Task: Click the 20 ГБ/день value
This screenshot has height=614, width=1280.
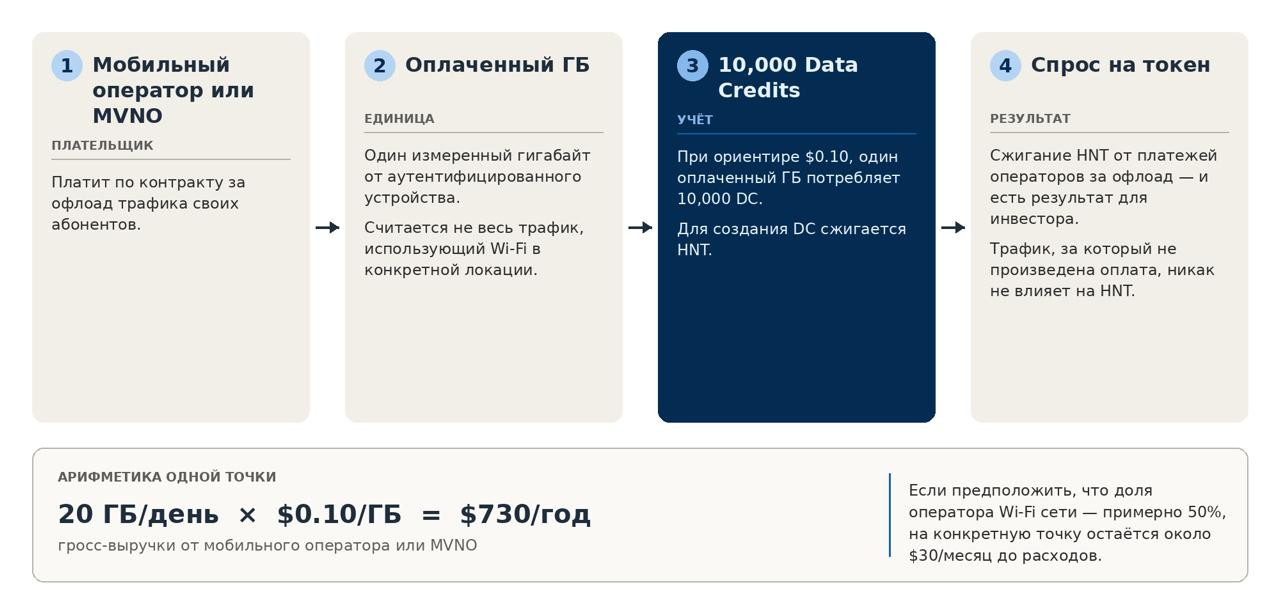Action: coord(138,514)
